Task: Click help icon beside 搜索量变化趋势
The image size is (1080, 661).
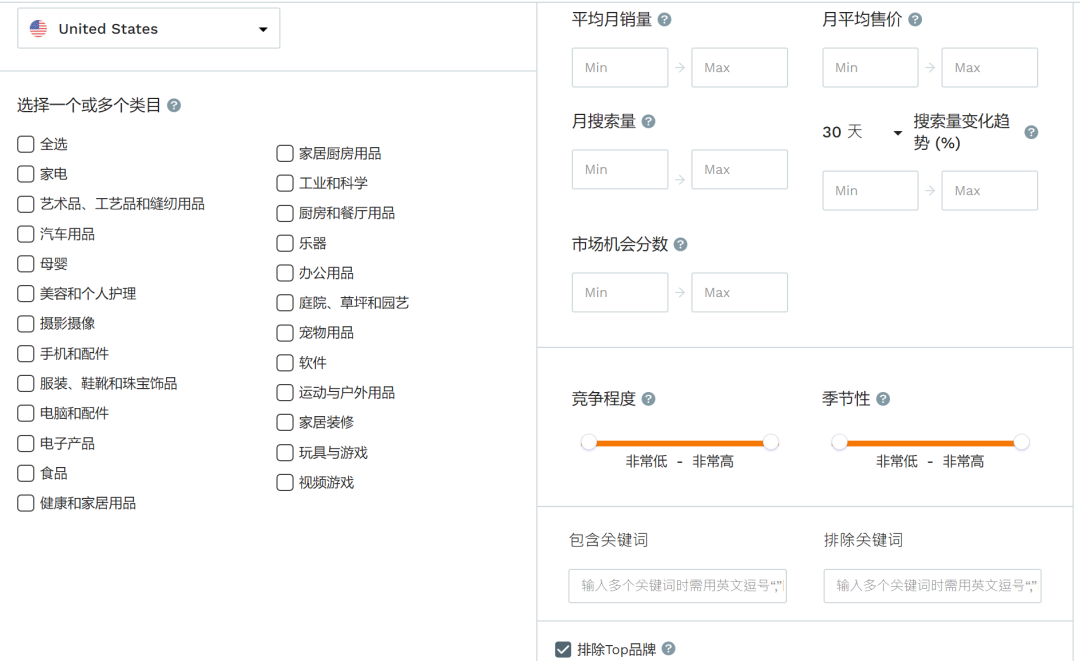Action: point(1031,132)
